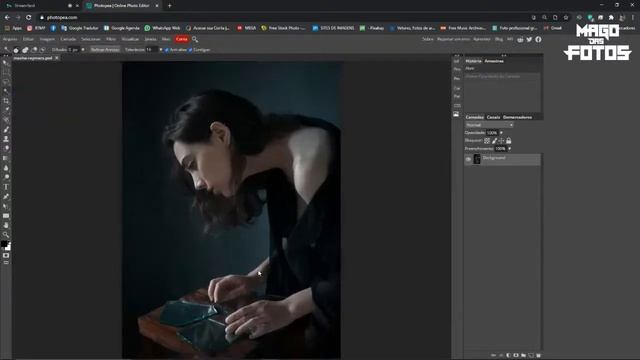The width and height of the screenshot is (640, 360).
Task: Toggle lock position icon
Action: pyautogui.click(x=501, y=140)
